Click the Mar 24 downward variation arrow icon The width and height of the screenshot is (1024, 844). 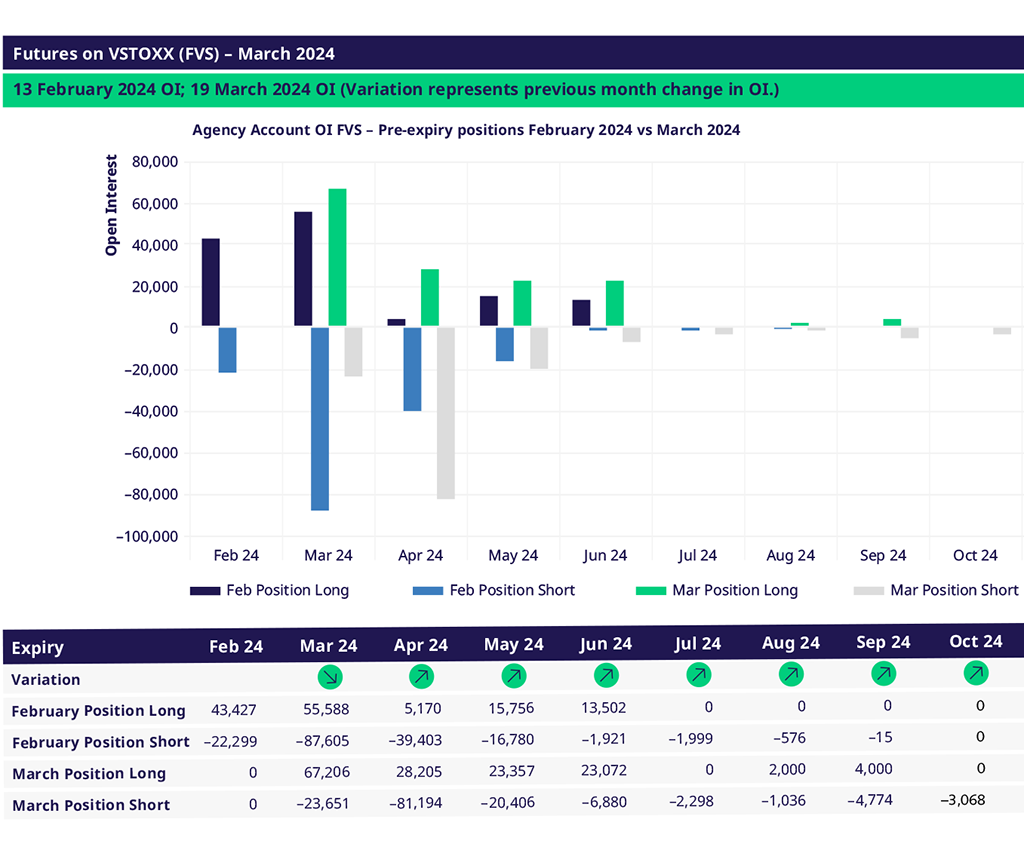click(330, 677)
